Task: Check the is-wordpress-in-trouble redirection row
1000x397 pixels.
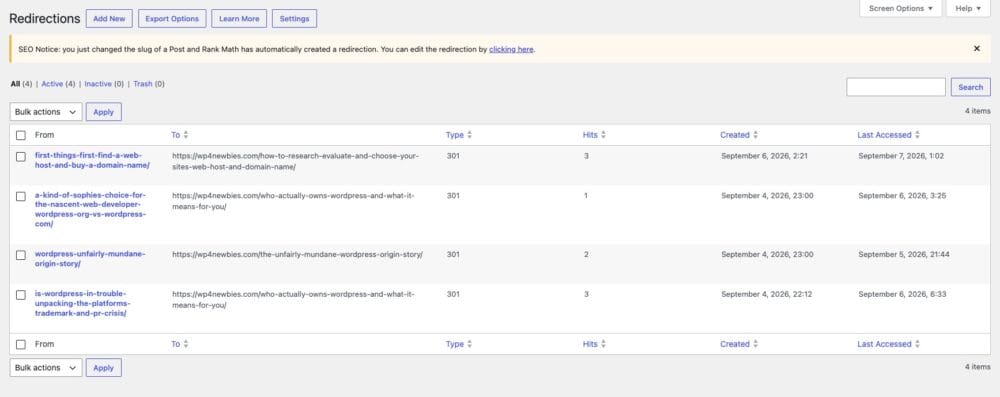Action: tap(21, 295)
